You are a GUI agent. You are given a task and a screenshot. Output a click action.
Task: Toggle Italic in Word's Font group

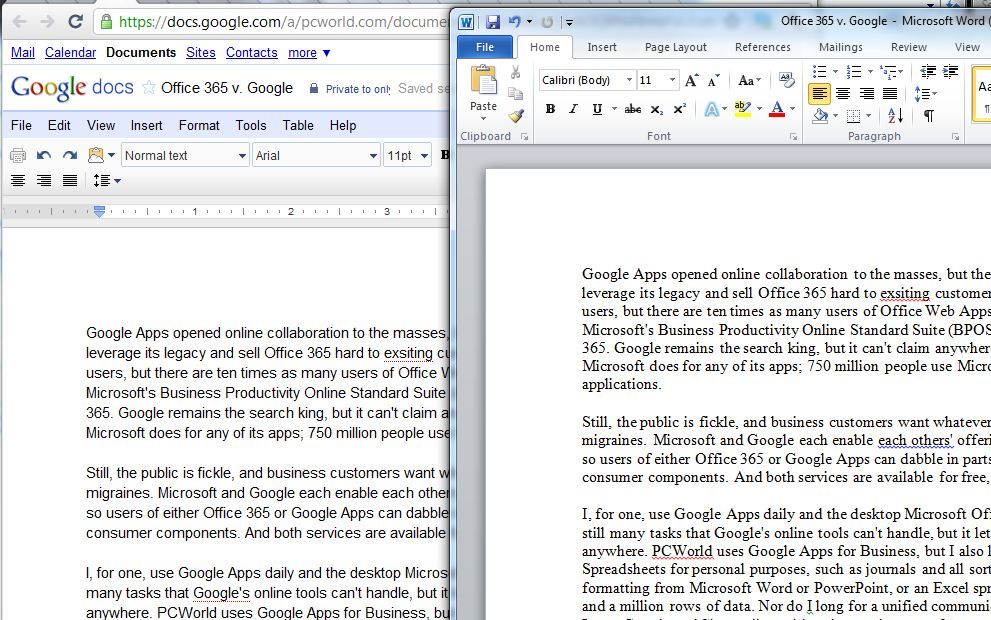[x=573, y=109]
